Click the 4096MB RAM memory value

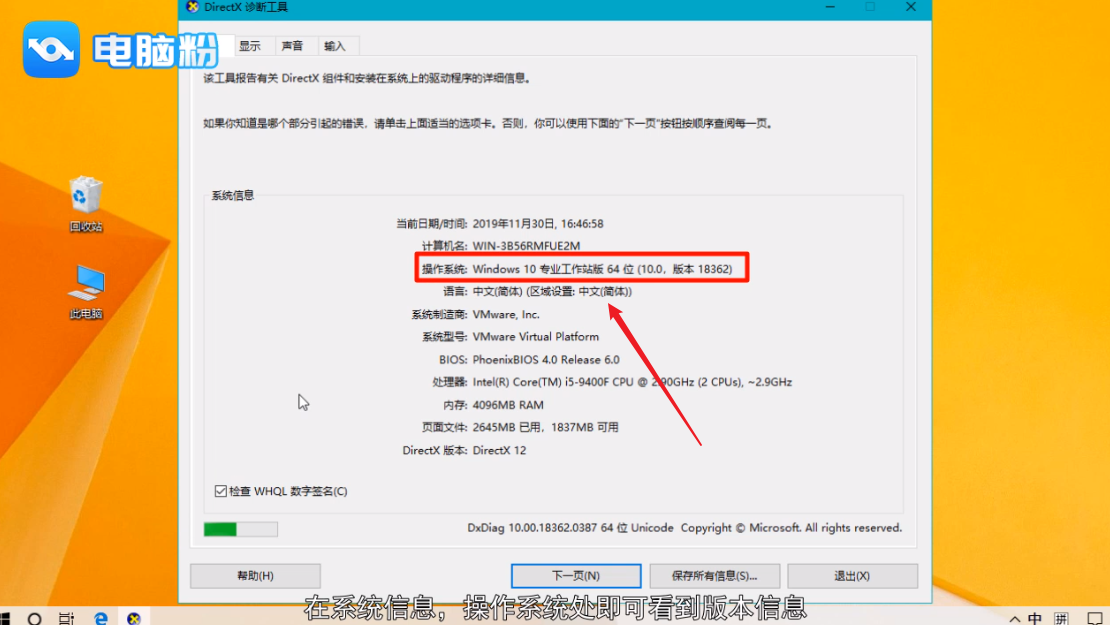(508, 405)
